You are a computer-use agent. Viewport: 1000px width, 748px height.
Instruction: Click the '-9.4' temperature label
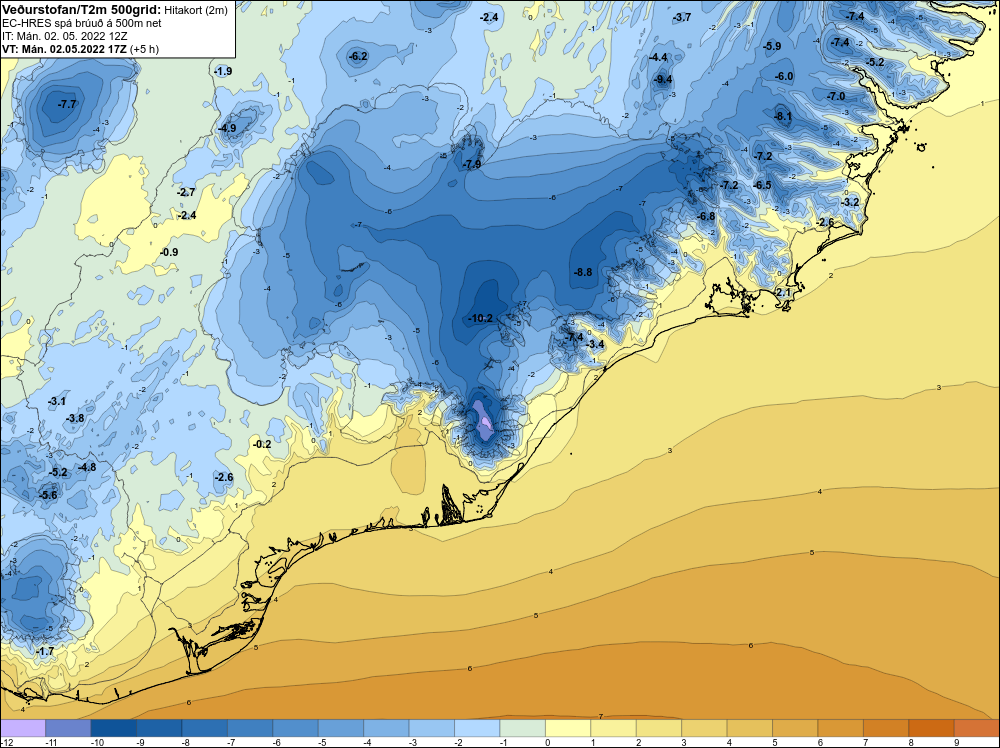click(x=663, y=79)
